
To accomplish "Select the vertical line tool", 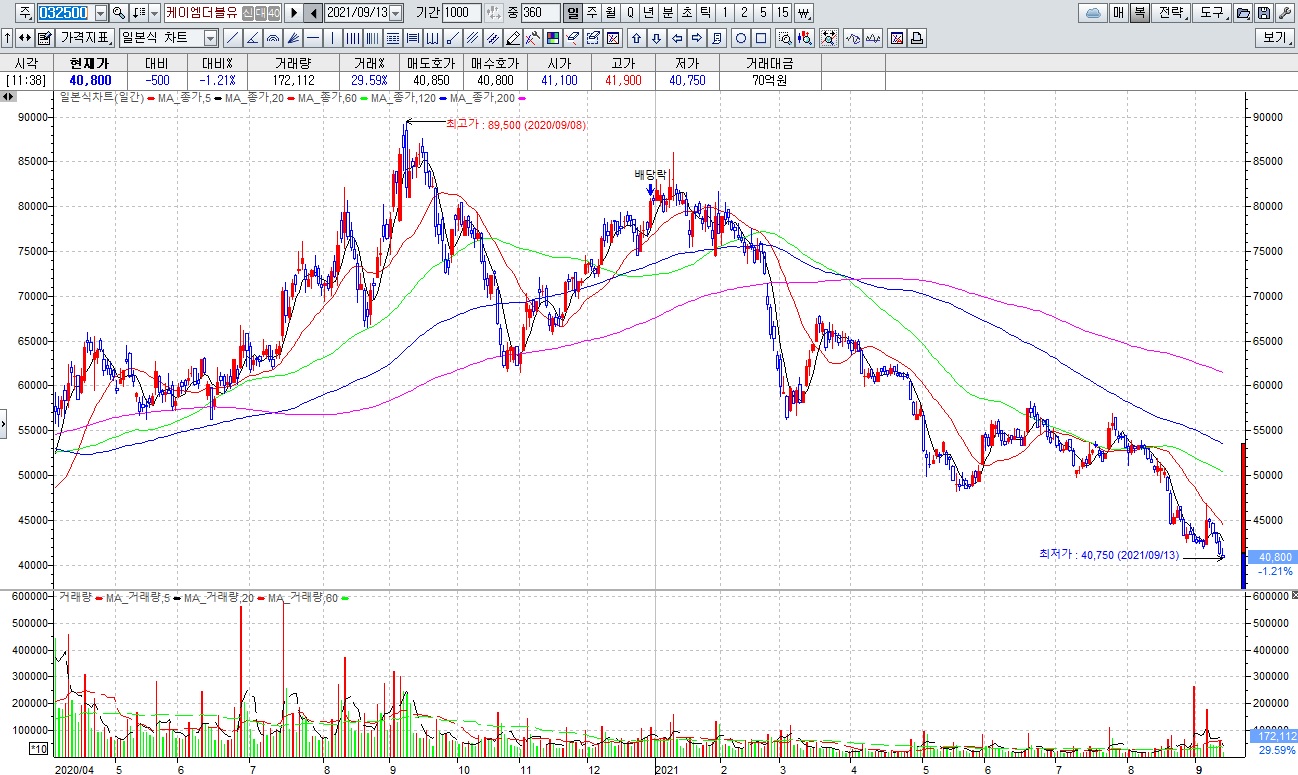I will [x=332, y=38].
